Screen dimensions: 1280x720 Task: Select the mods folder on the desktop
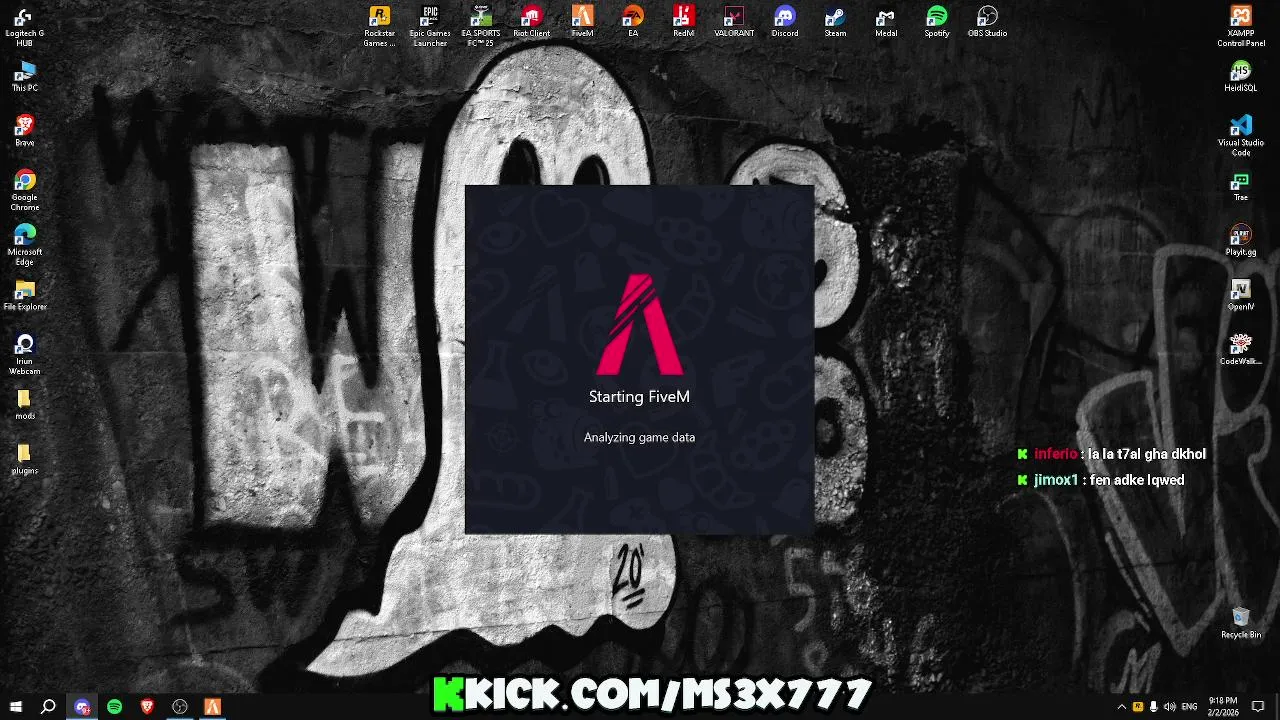[x=24, y=405]
